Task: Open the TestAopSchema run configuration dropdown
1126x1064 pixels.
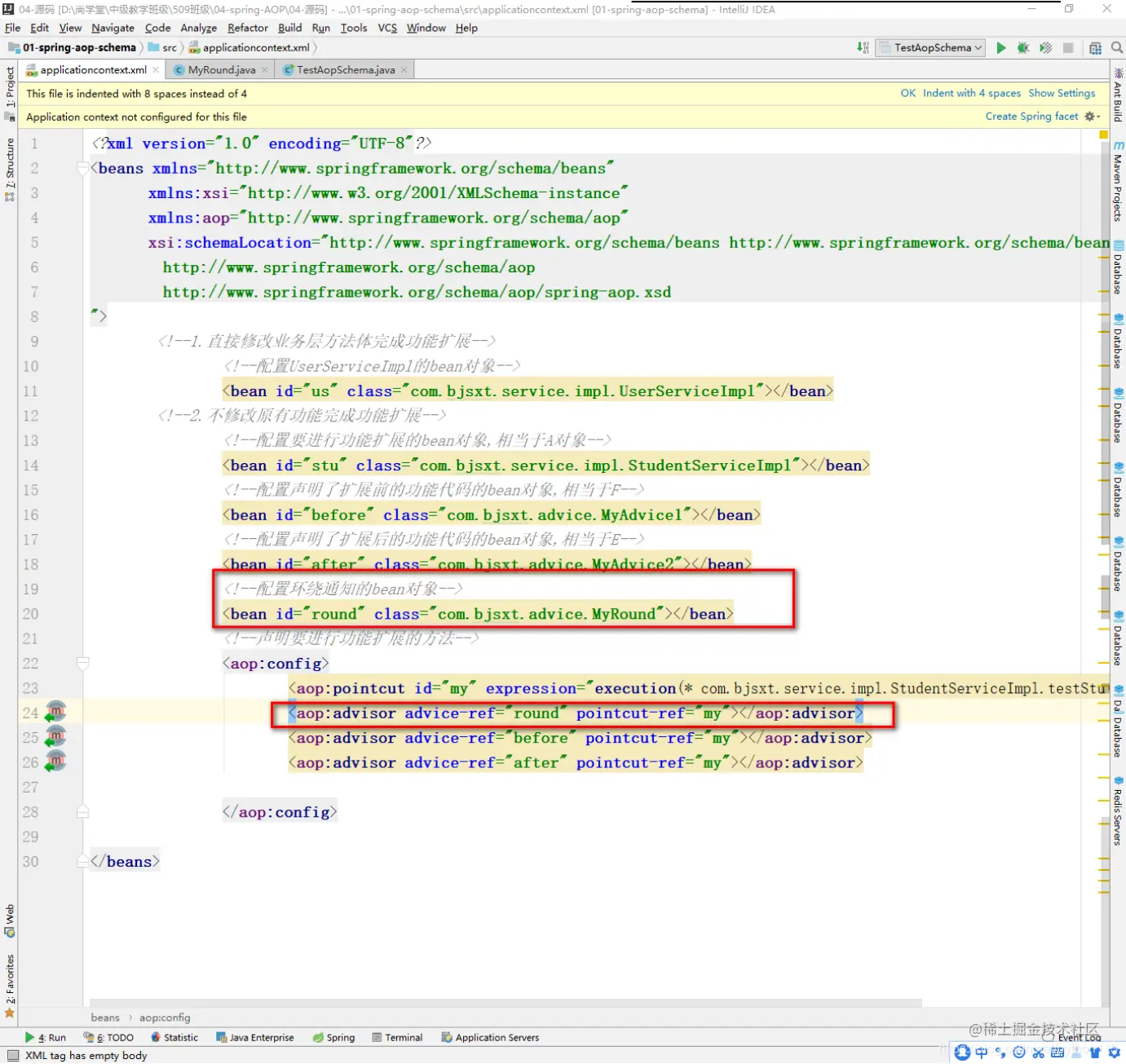Action: (930, 48)
